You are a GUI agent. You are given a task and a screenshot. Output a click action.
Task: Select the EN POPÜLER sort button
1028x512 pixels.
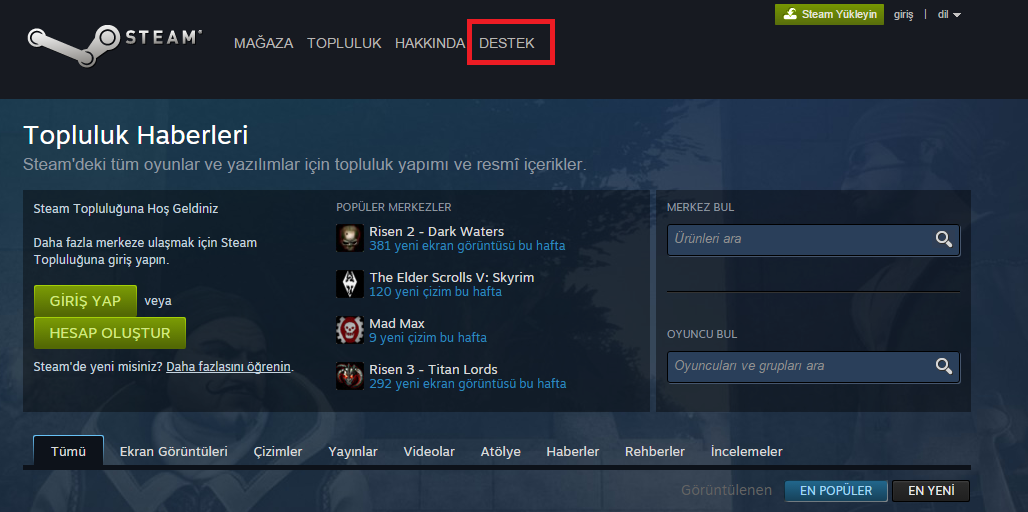[836, 490]
